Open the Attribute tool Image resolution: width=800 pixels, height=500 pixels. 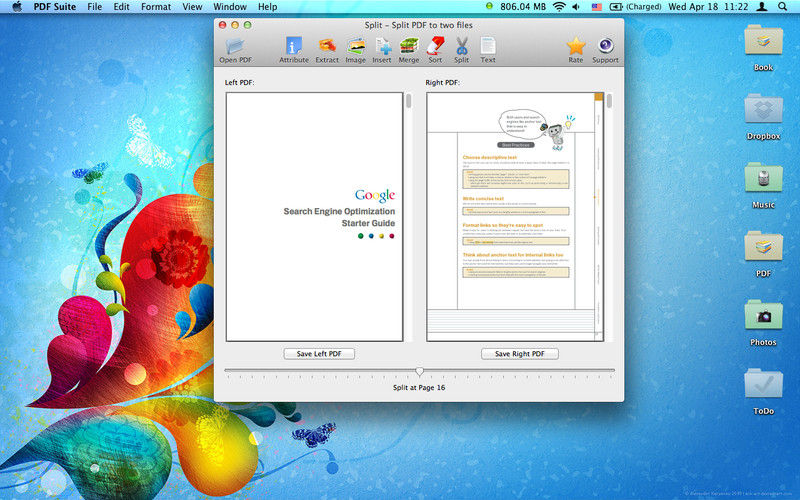pos(293,50)
